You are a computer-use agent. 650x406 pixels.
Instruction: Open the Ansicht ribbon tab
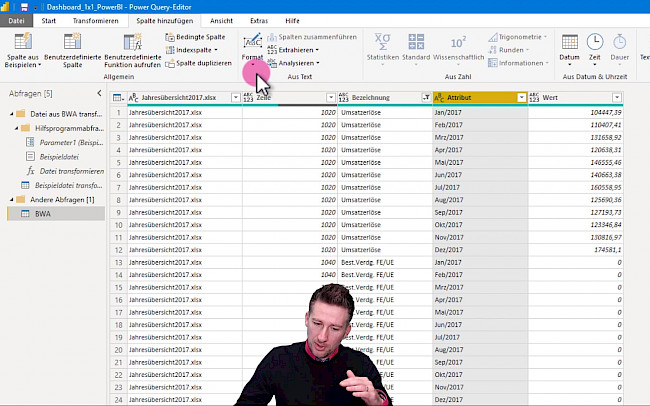(x=222, y=20)
